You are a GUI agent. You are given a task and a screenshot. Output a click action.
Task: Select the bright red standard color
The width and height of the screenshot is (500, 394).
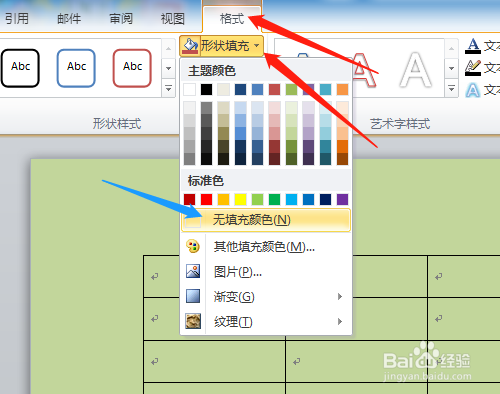[206, 199]
